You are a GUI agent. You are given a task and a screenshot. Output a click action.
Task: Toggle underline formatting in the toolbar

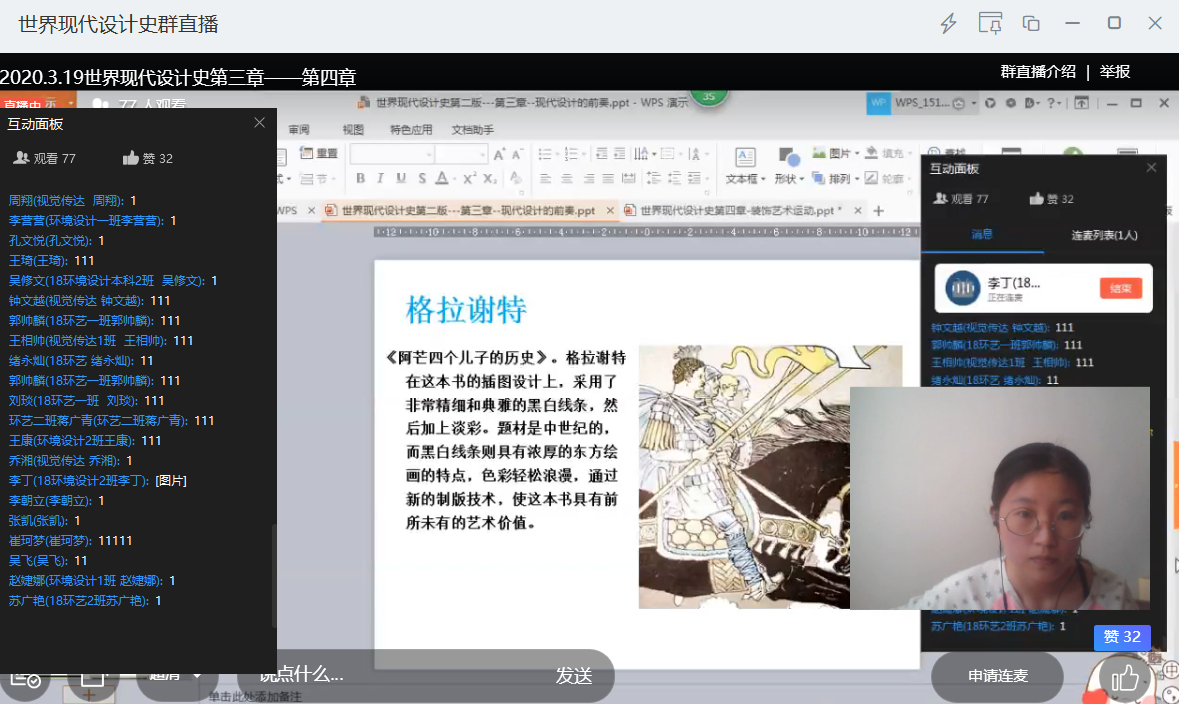pos(401,178)
